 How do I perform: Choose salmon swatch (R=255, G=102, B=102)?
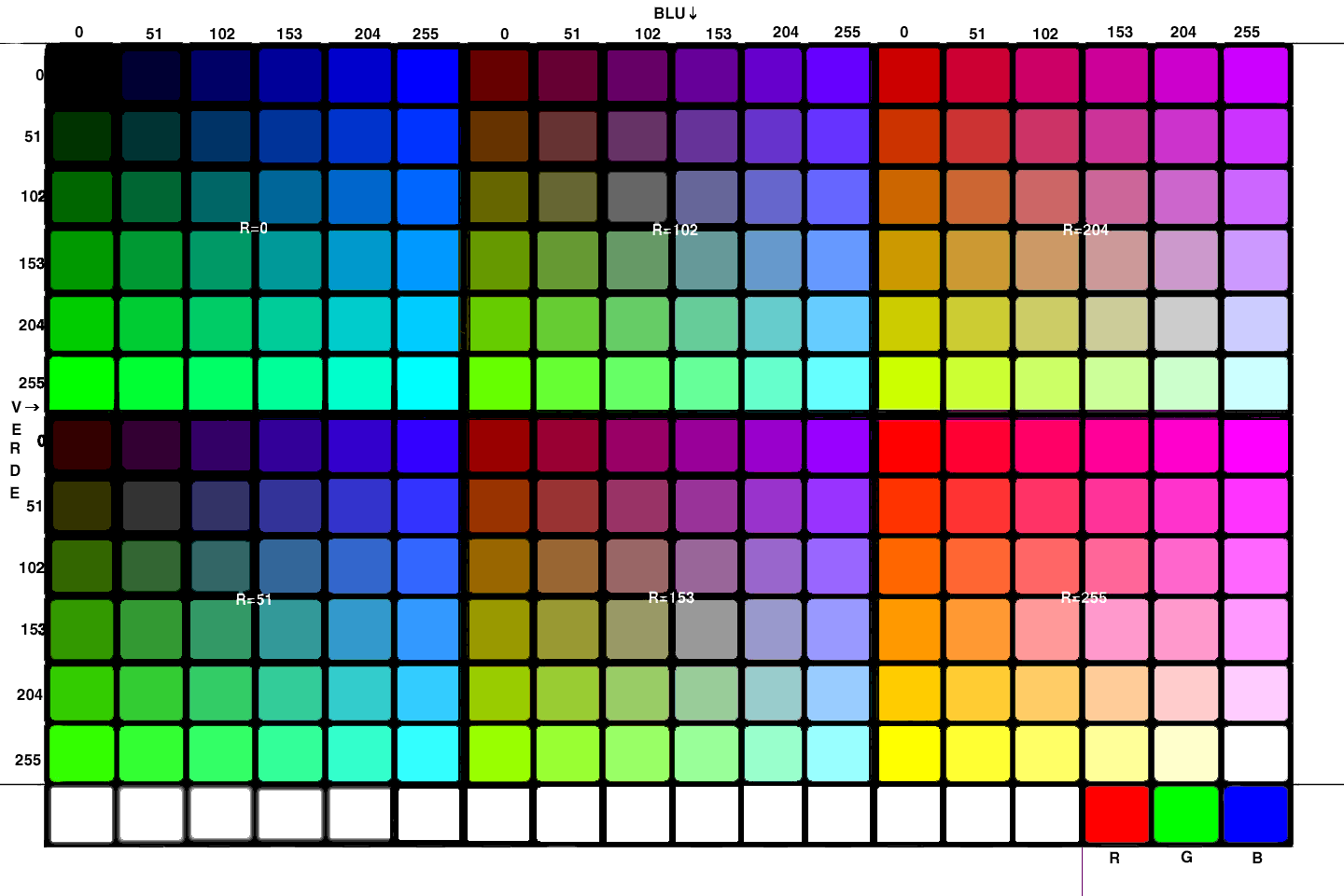tap(1047, 567)
